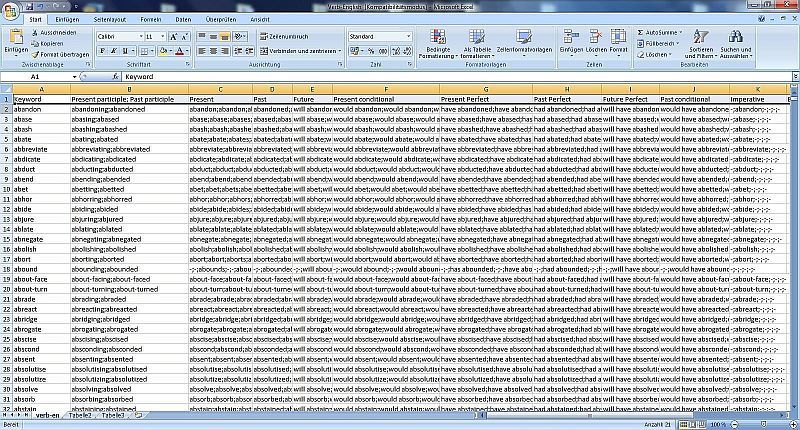Open the Office button menu
The width and height of the screenshot is (800, 430).
(x=10, y=10)
